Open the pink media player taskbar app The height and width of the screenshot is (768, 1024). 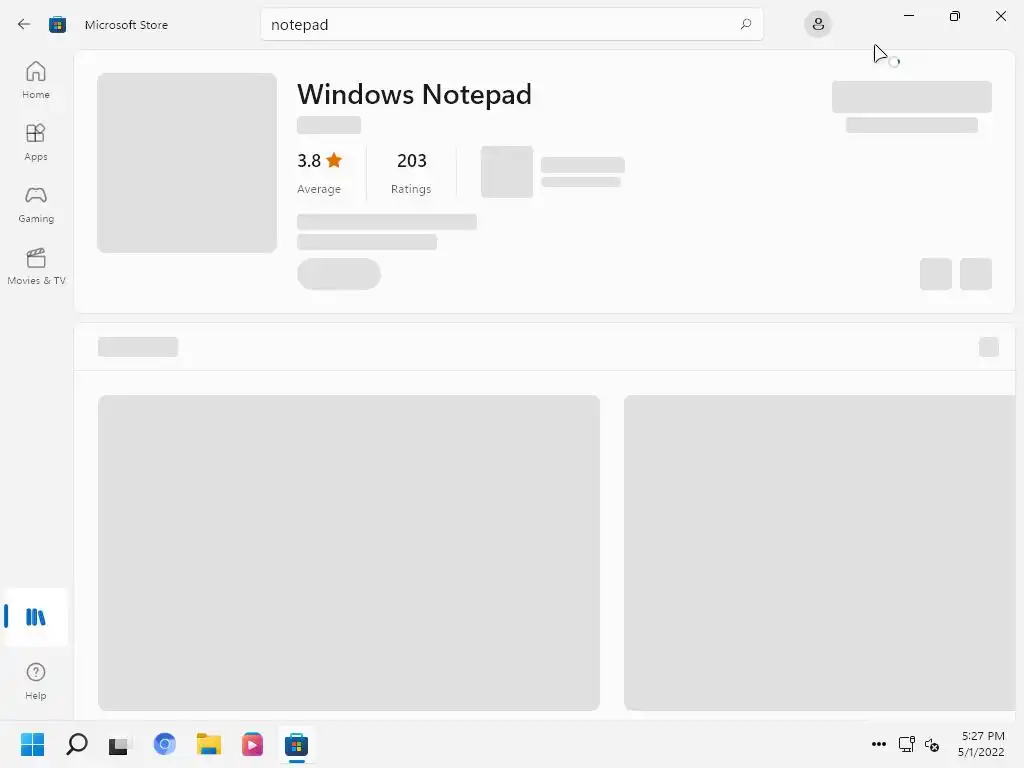pyautogui.click(x=253, y=744)
